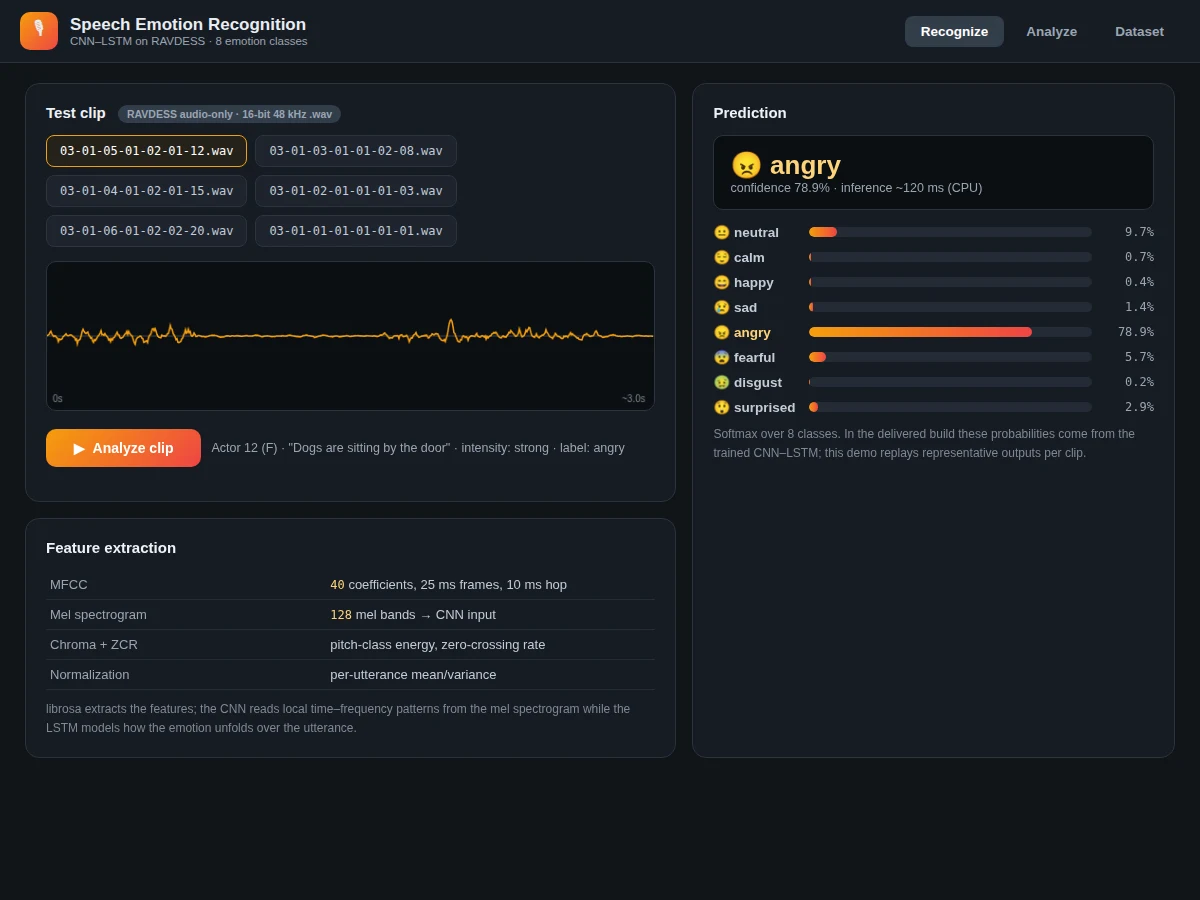Click the calm face emoji icon
The image size is (1200, 900).
tap(721, 257)
